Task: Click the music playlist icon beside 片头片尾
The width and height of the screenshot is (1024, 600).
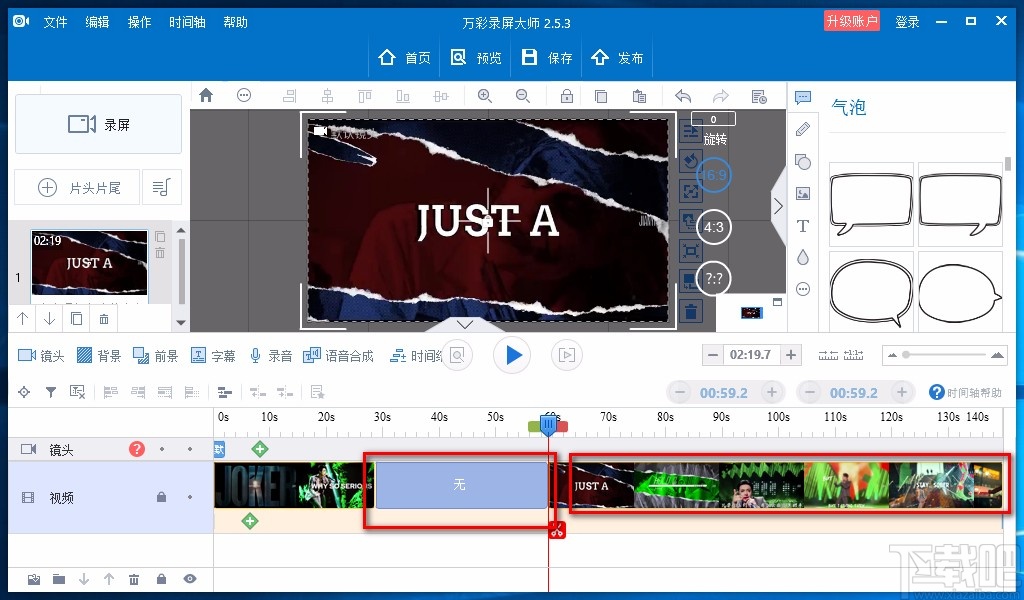Action: tap(161, 187)
